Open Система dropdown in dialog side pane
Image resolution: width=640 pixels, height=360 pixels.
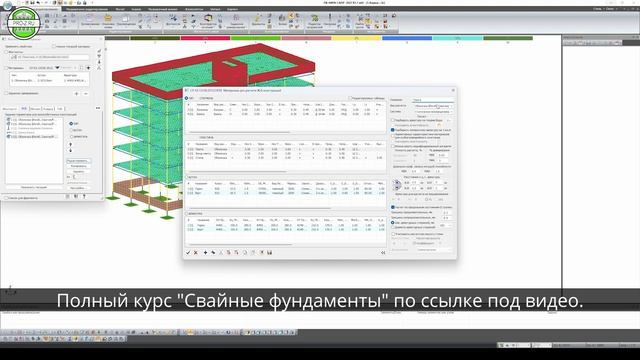433,111
